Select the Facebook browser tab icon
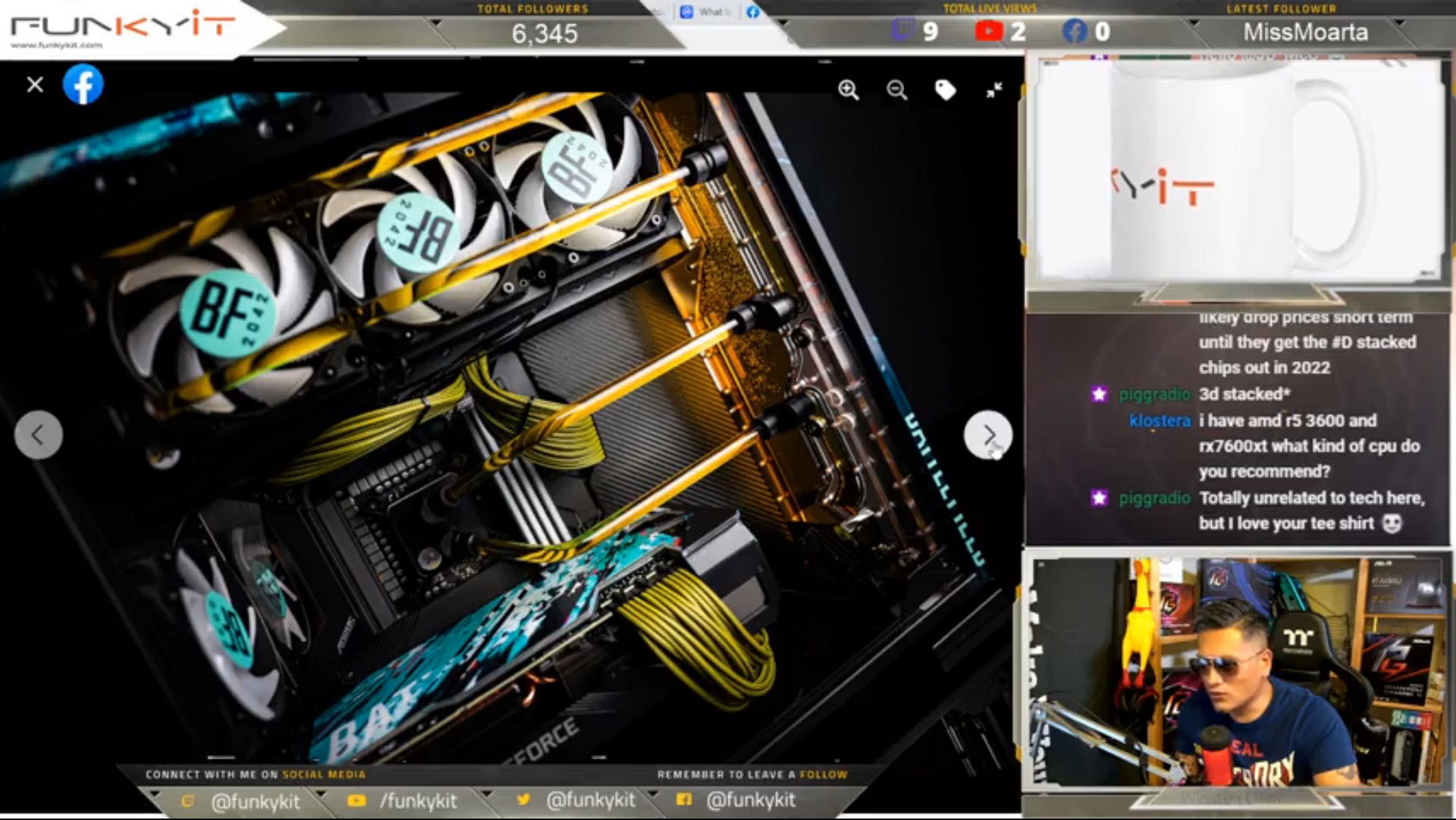Screen dimensions: 1456x820 753,11
